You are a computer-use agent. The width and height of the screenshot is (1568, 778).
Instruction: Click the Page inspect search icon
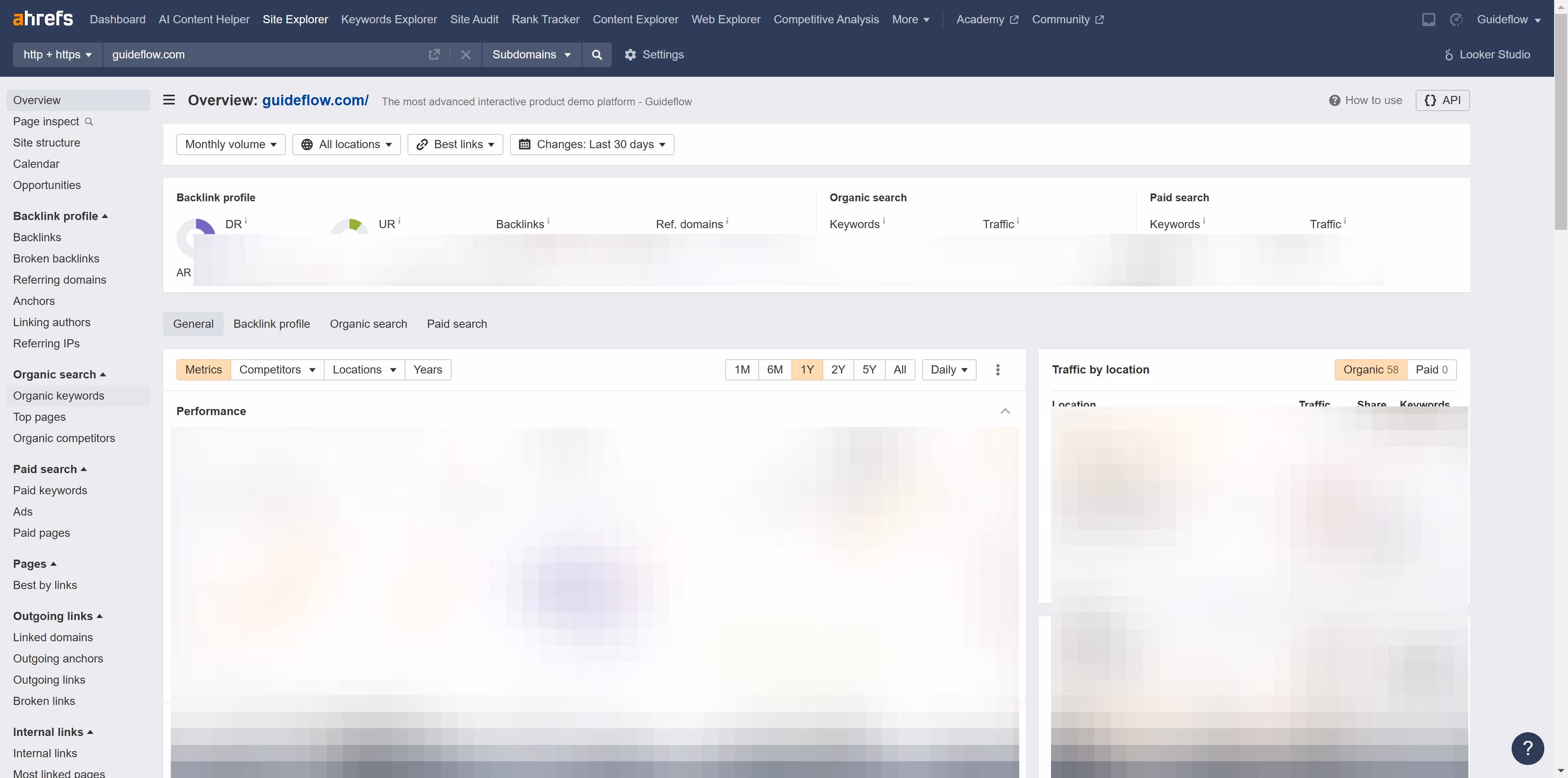[89, 122]
